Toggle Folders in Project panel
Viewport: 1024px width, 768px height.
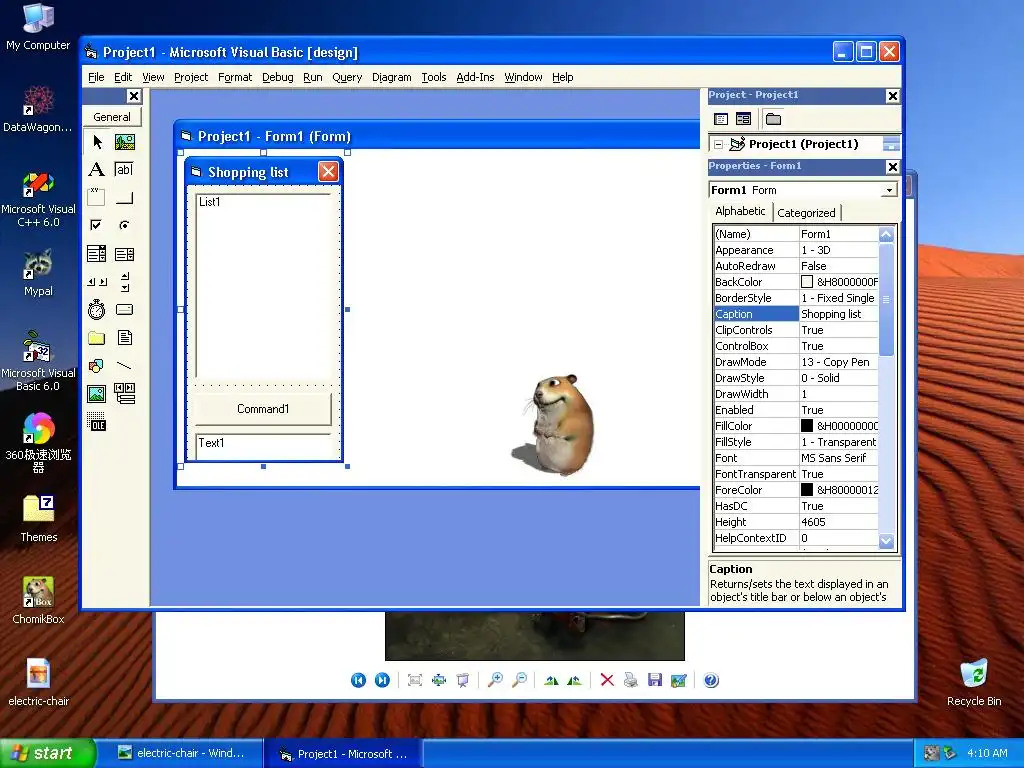(773, 119)
